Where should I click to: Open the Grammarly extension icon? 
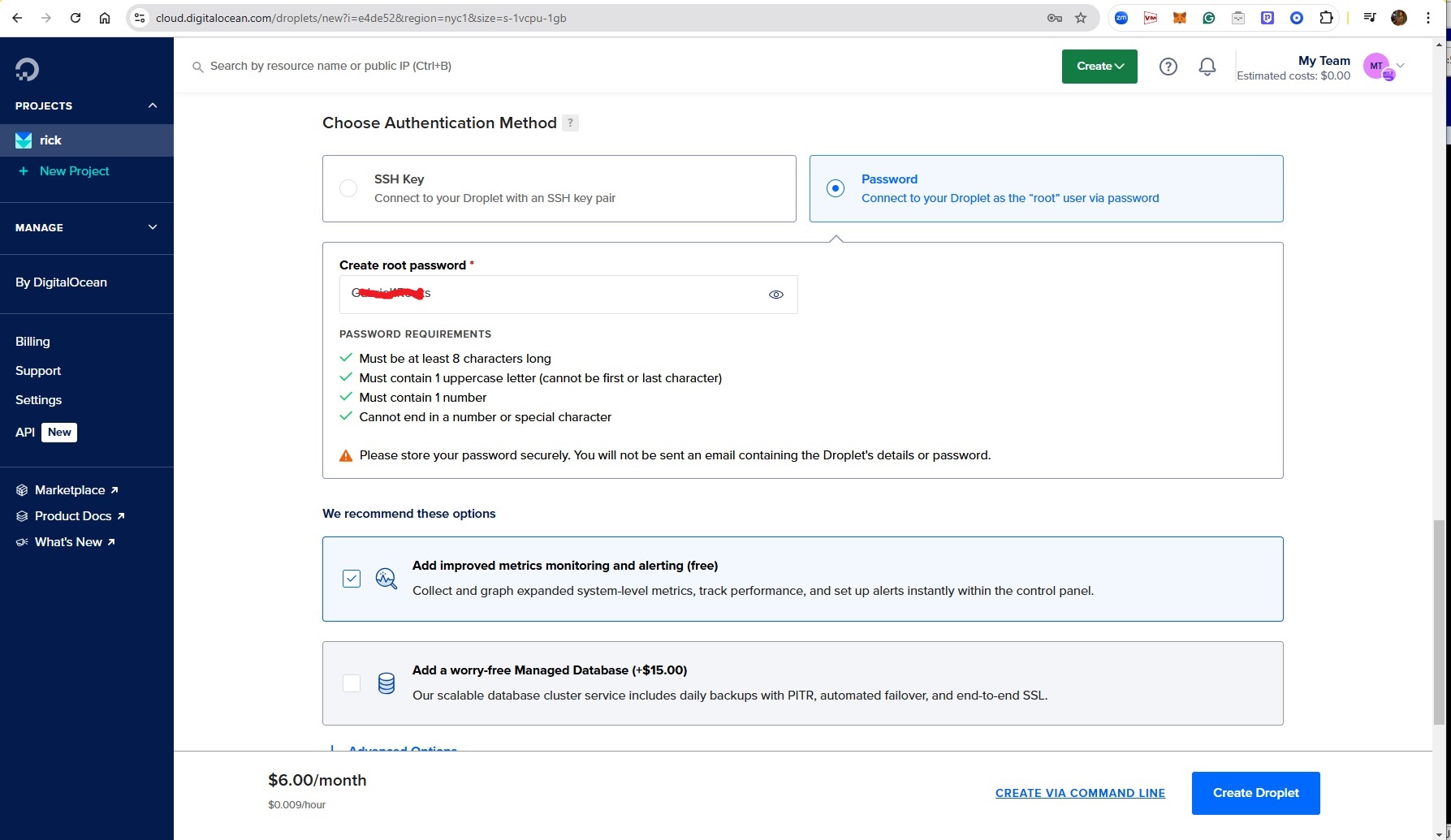[1209, 18]
